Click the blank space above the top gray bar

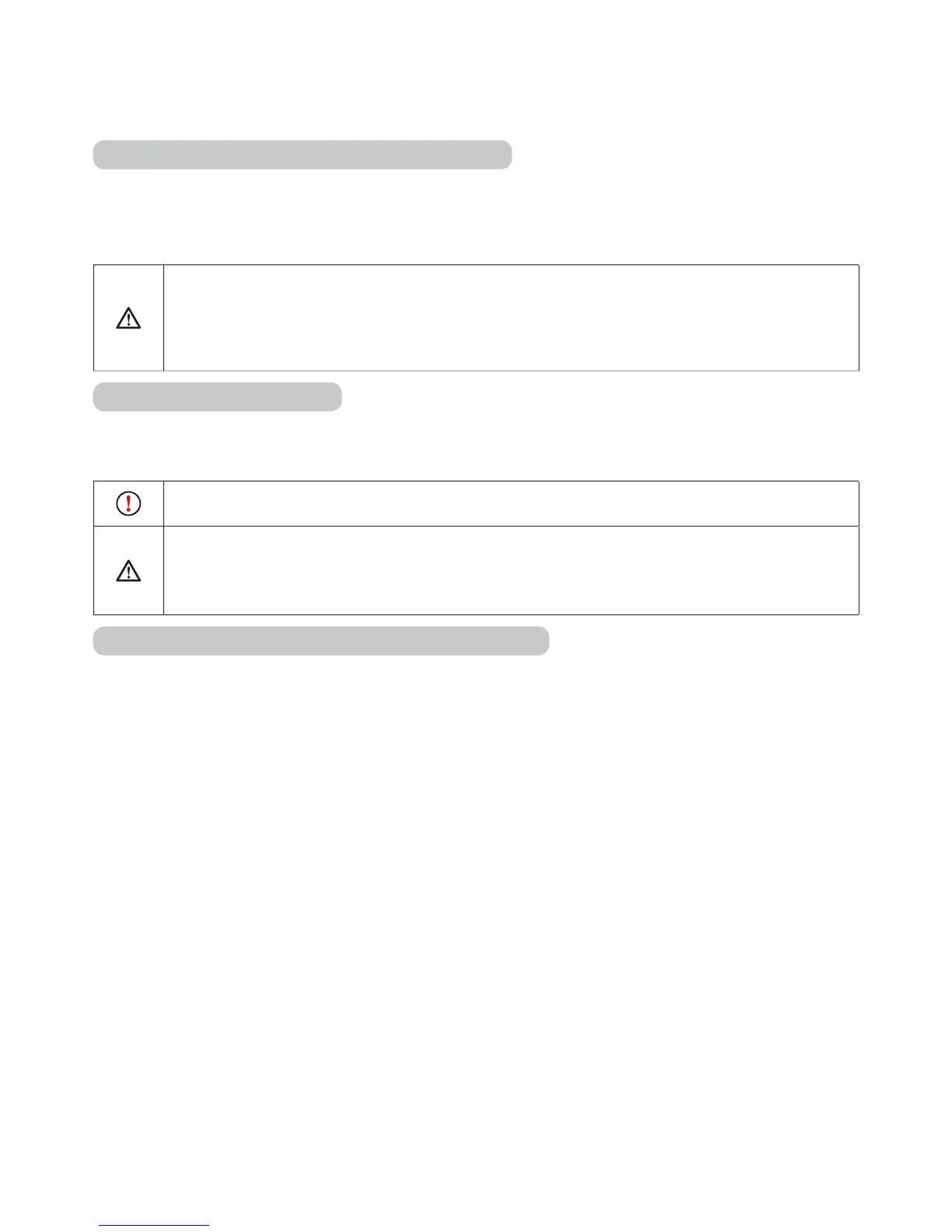pos(467,70)
